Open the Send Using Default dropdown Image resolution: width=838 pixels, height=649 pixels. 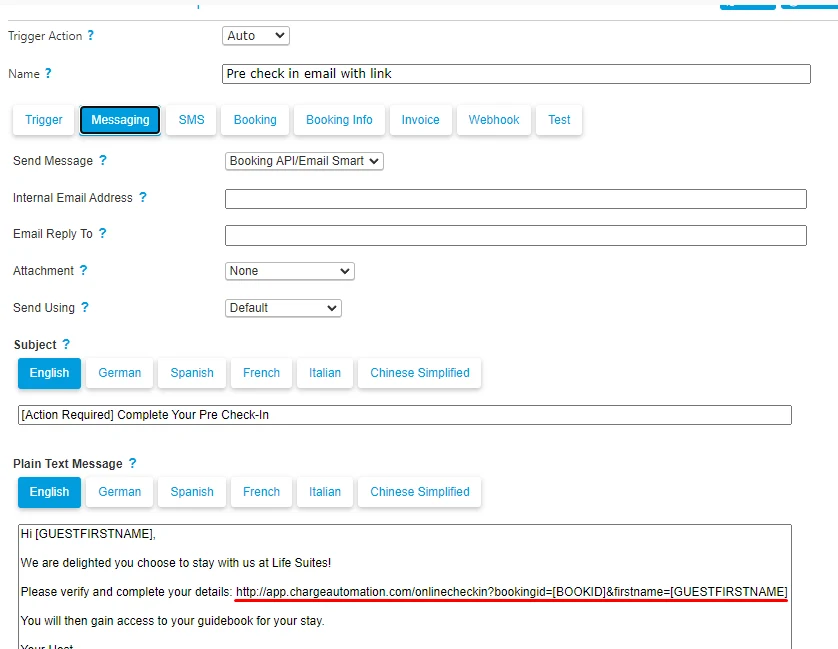coord(283,308)
